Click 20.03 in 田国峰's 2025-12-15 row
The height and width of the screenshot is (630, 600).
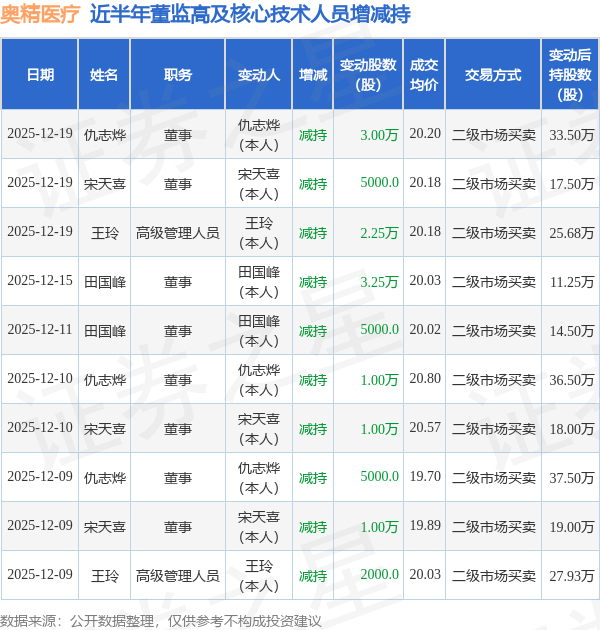click(425, 280)
